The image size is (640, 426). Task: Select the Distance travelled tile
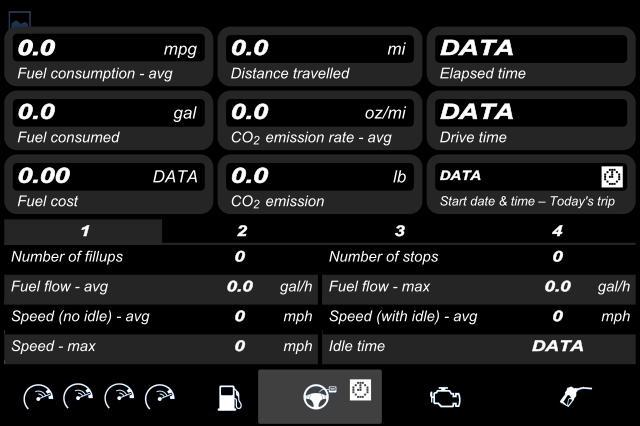320,57
